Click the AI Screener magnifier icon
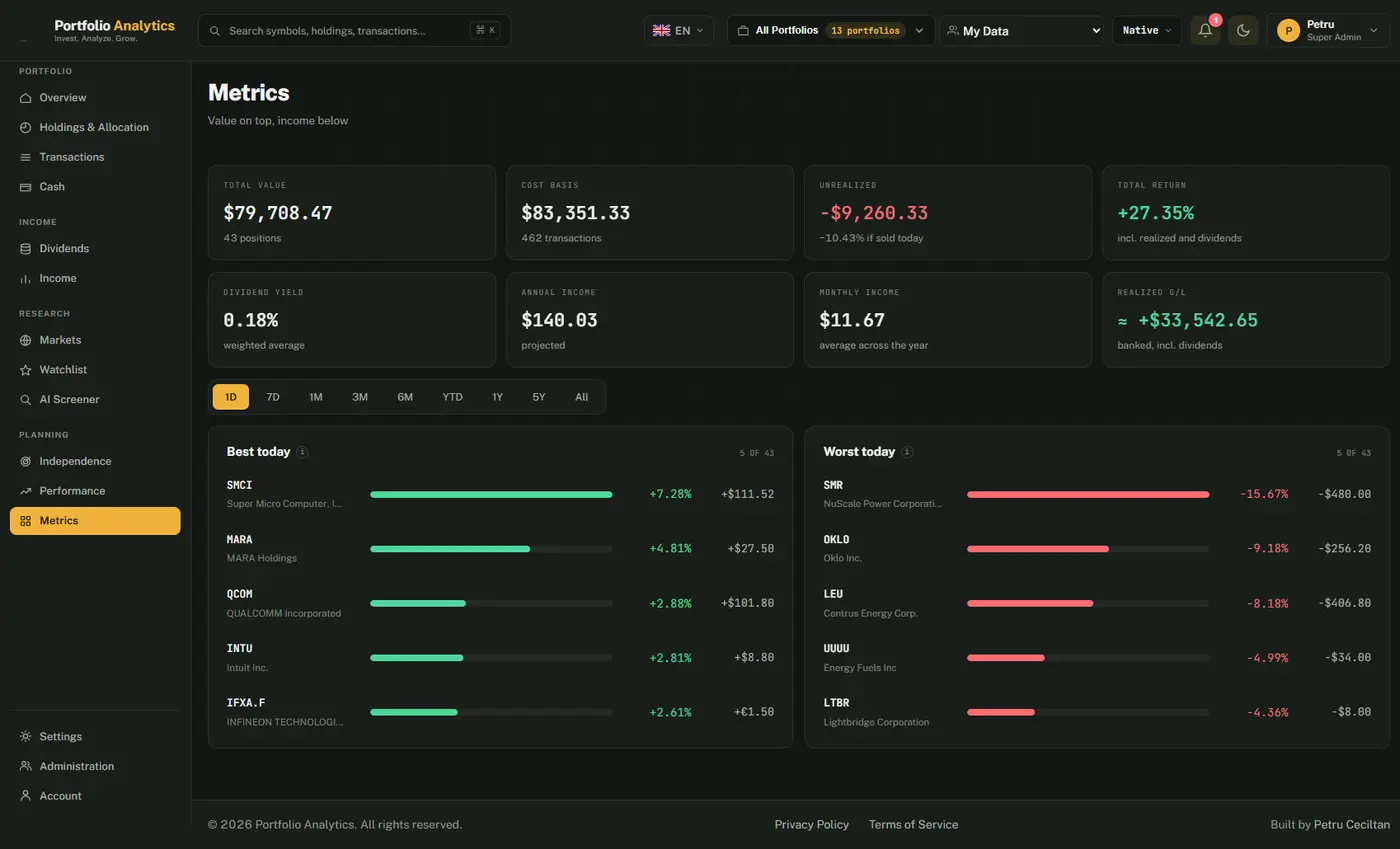 click(x=26, y=400)
